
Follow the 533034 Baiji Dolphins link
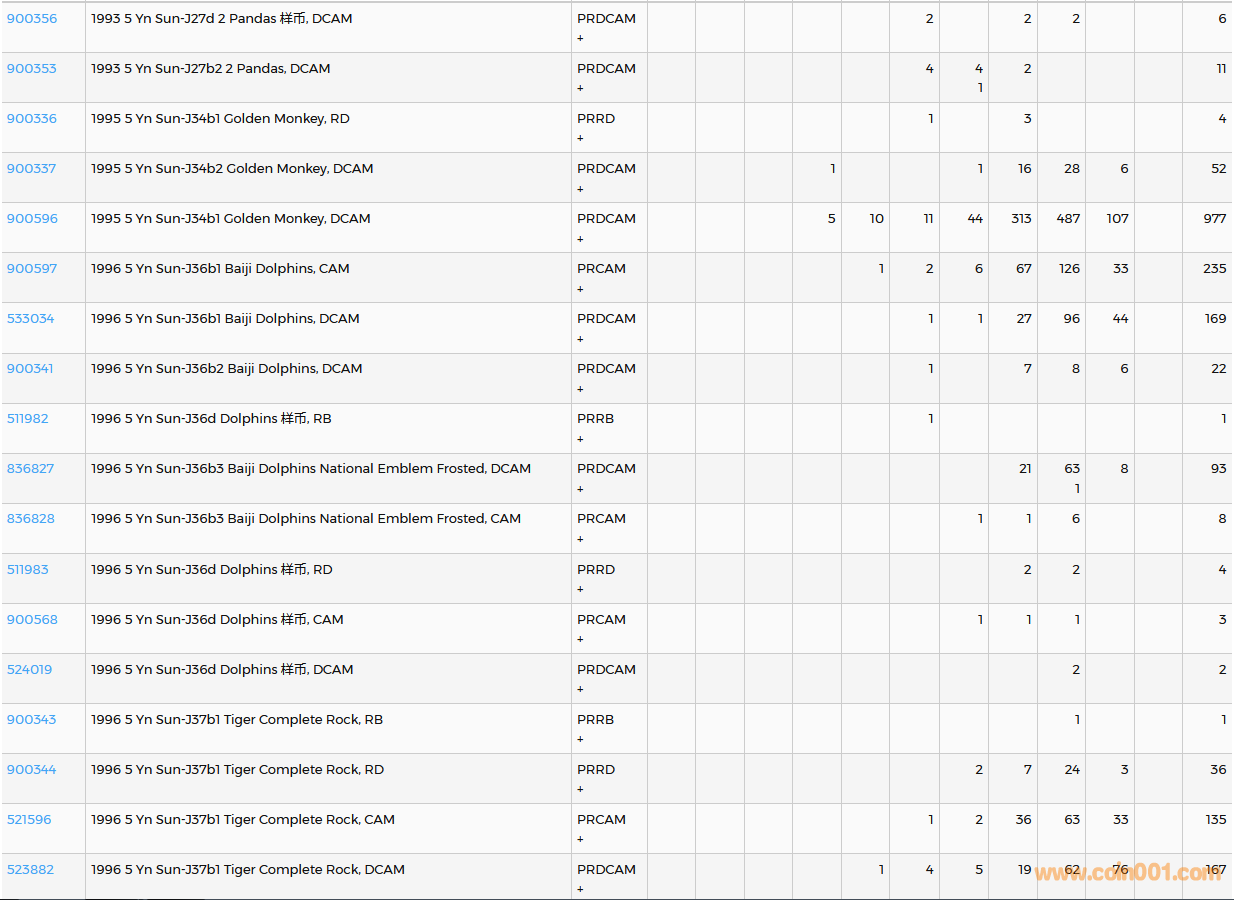pyautogui.click(x=31, y=319)
